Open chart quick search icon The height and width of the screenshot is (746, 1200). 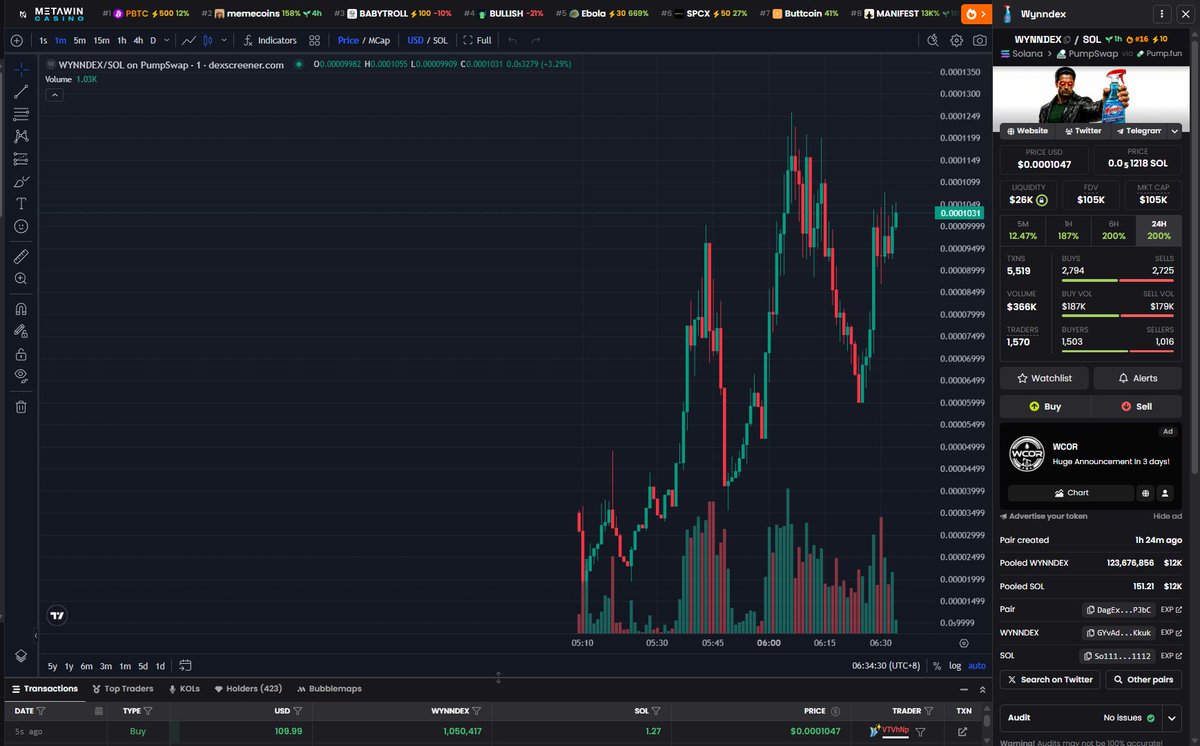point(932,40)
